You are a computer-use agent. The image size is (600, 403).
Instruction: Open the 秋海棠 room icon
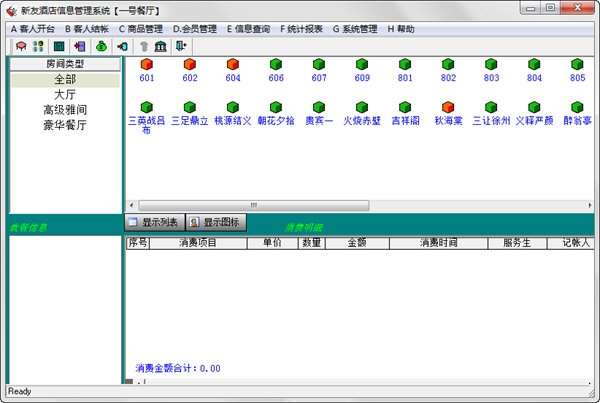pyautogui.click(x=448, y=106)
